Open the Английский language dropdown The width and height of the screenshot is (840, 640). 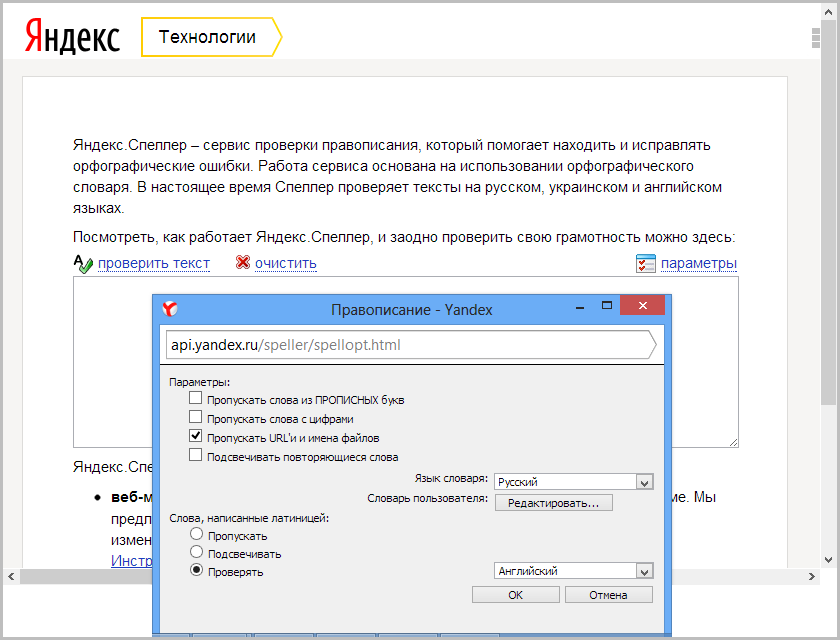(x=574, y=571)
